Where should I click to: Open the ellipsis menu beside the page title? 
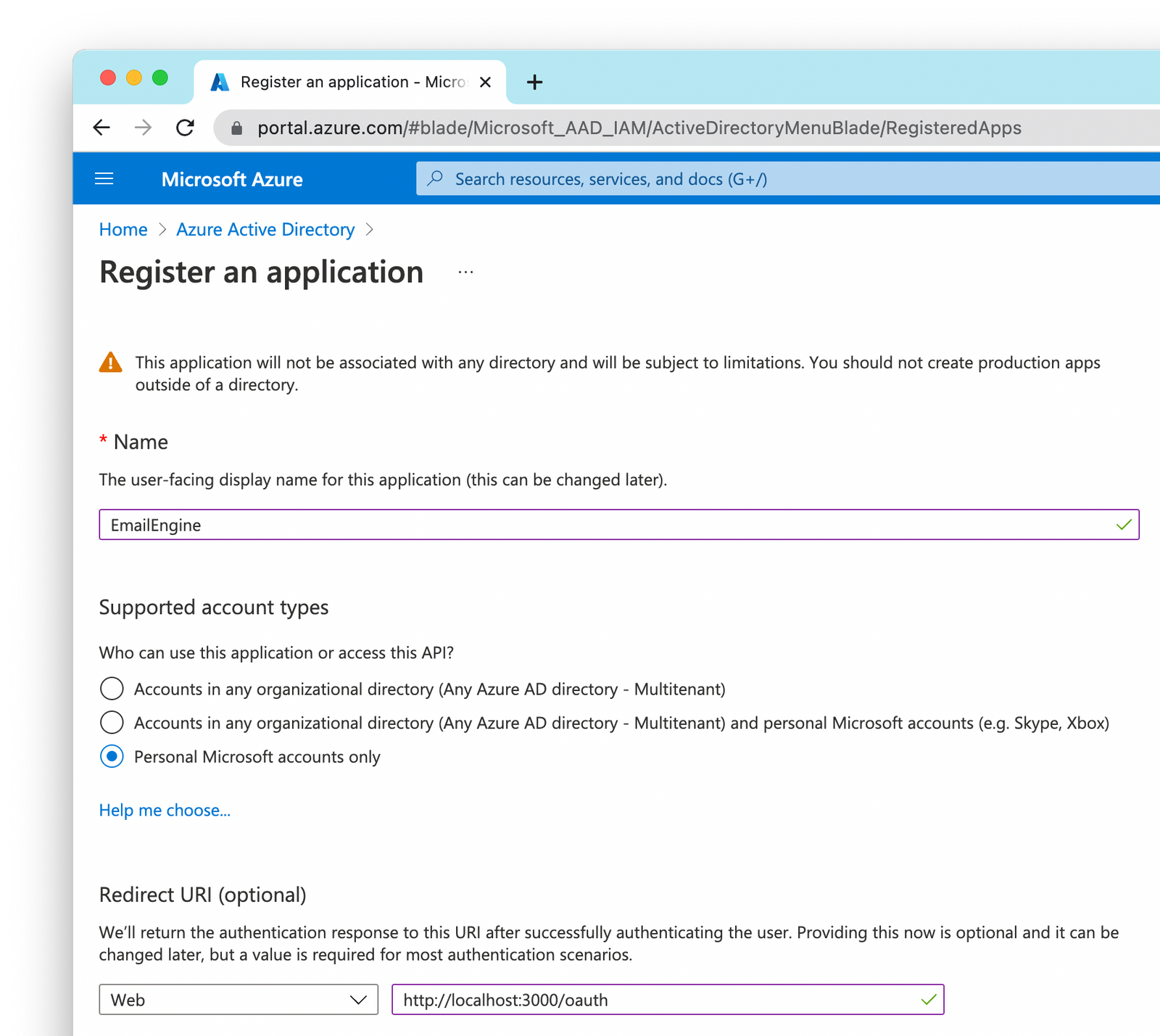465,270
